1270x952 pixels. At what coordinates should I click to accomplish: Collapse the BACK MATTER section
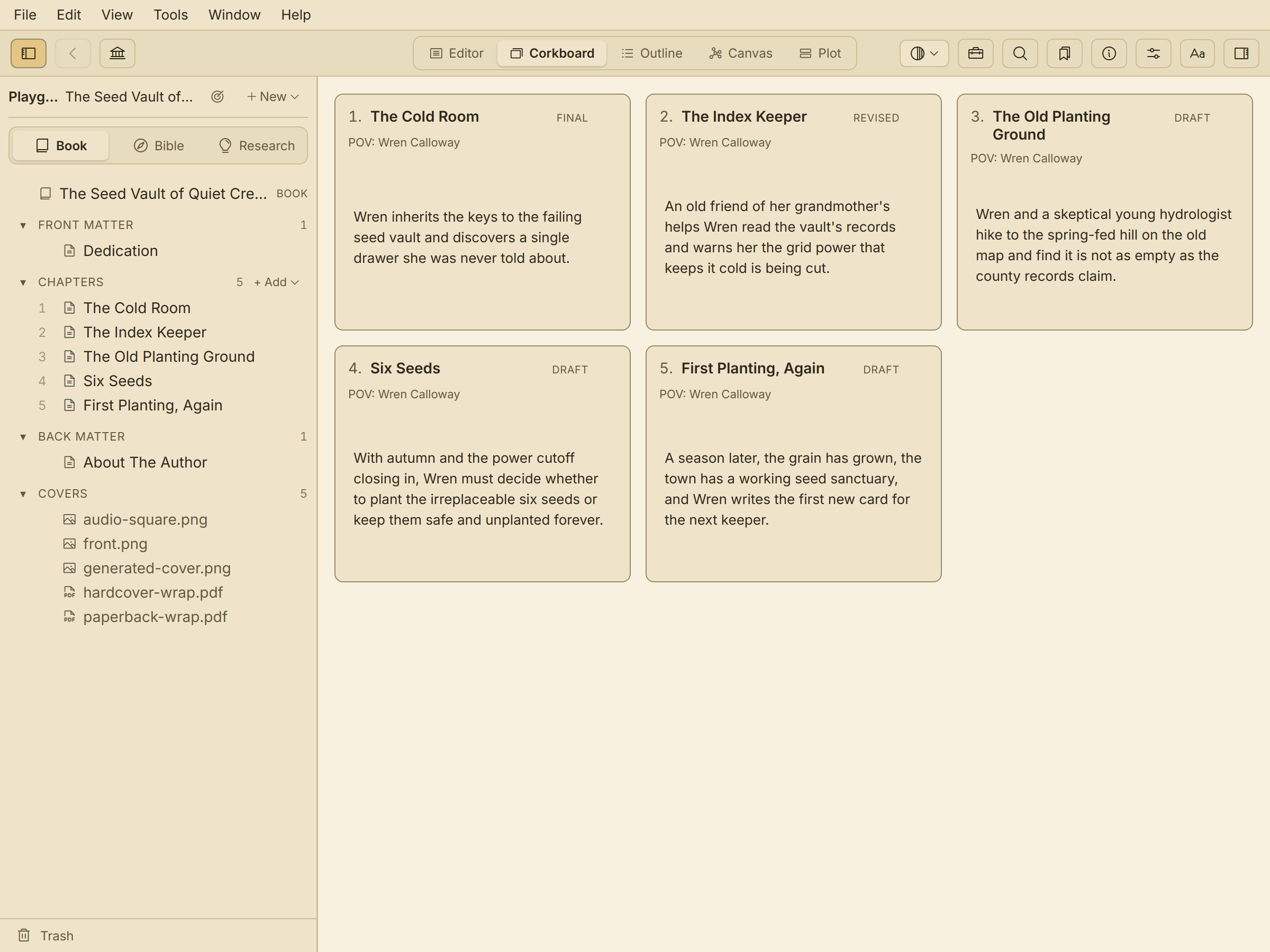(23, 437)
